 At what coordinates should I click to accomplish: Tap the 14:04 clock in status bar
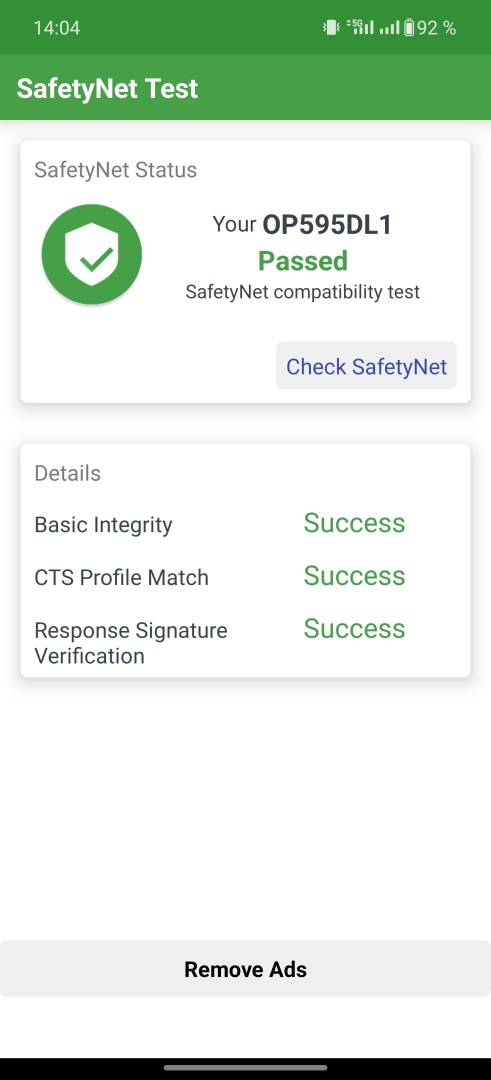pyautogui.click(x=57, y=28)
